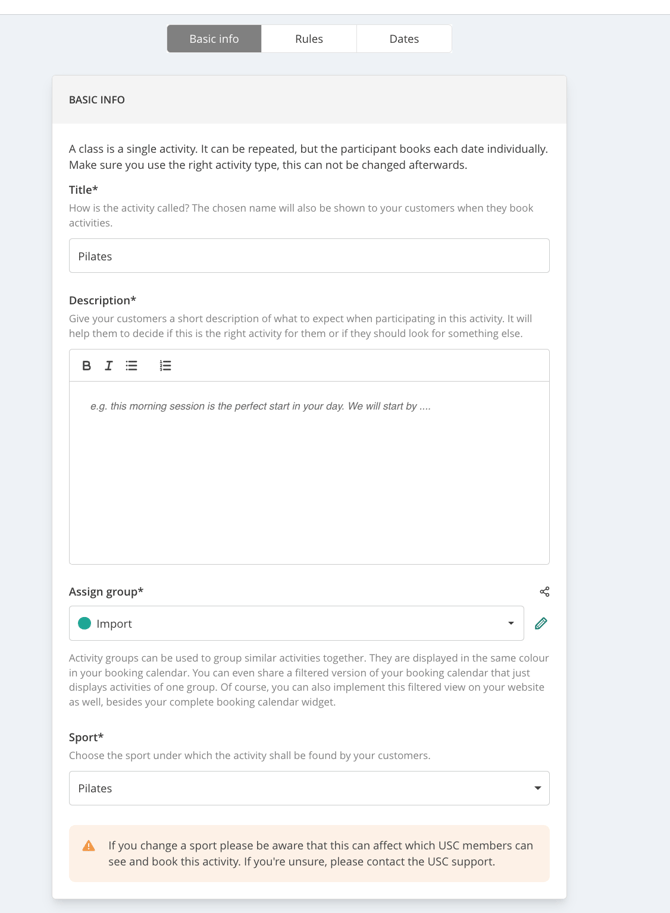
Task: Toggle italic formatting in description editor
Action: [109, 366]
